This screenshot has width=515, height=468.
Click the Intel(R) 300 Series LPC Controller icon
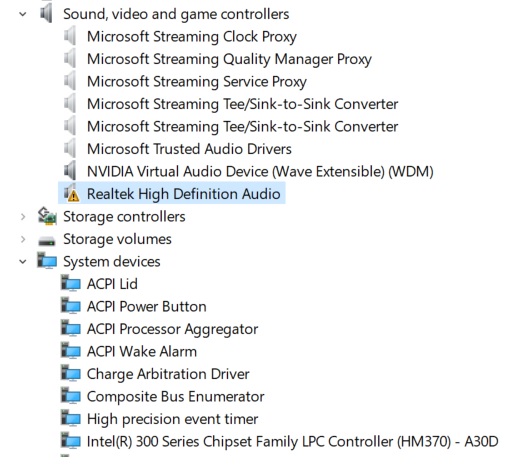click(x=71, y=441)
